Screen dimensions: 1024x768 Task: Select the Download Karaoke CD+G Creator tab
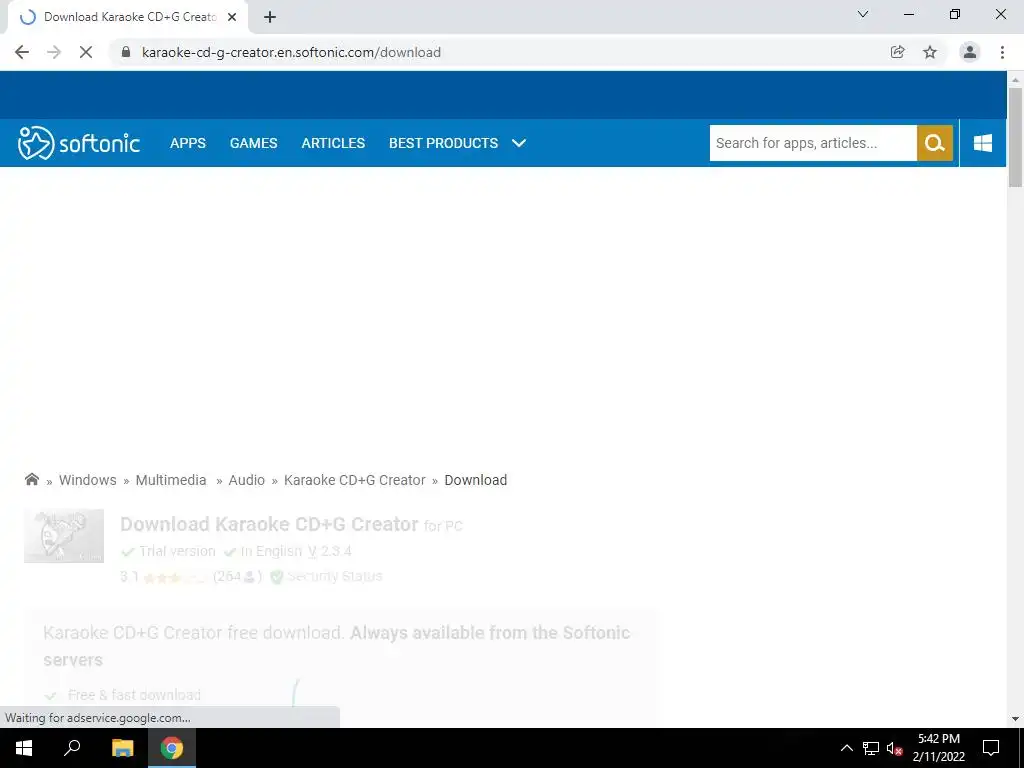[128, 17]
